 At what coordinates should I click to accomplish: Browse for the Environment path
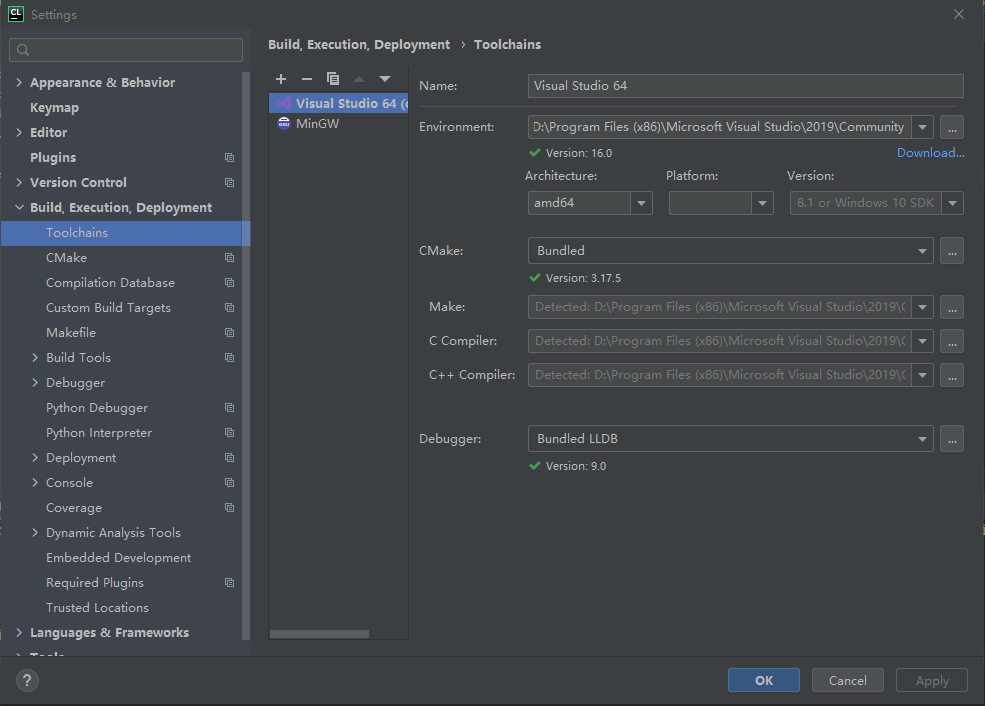pyautogui.click(x=952, y=127)
